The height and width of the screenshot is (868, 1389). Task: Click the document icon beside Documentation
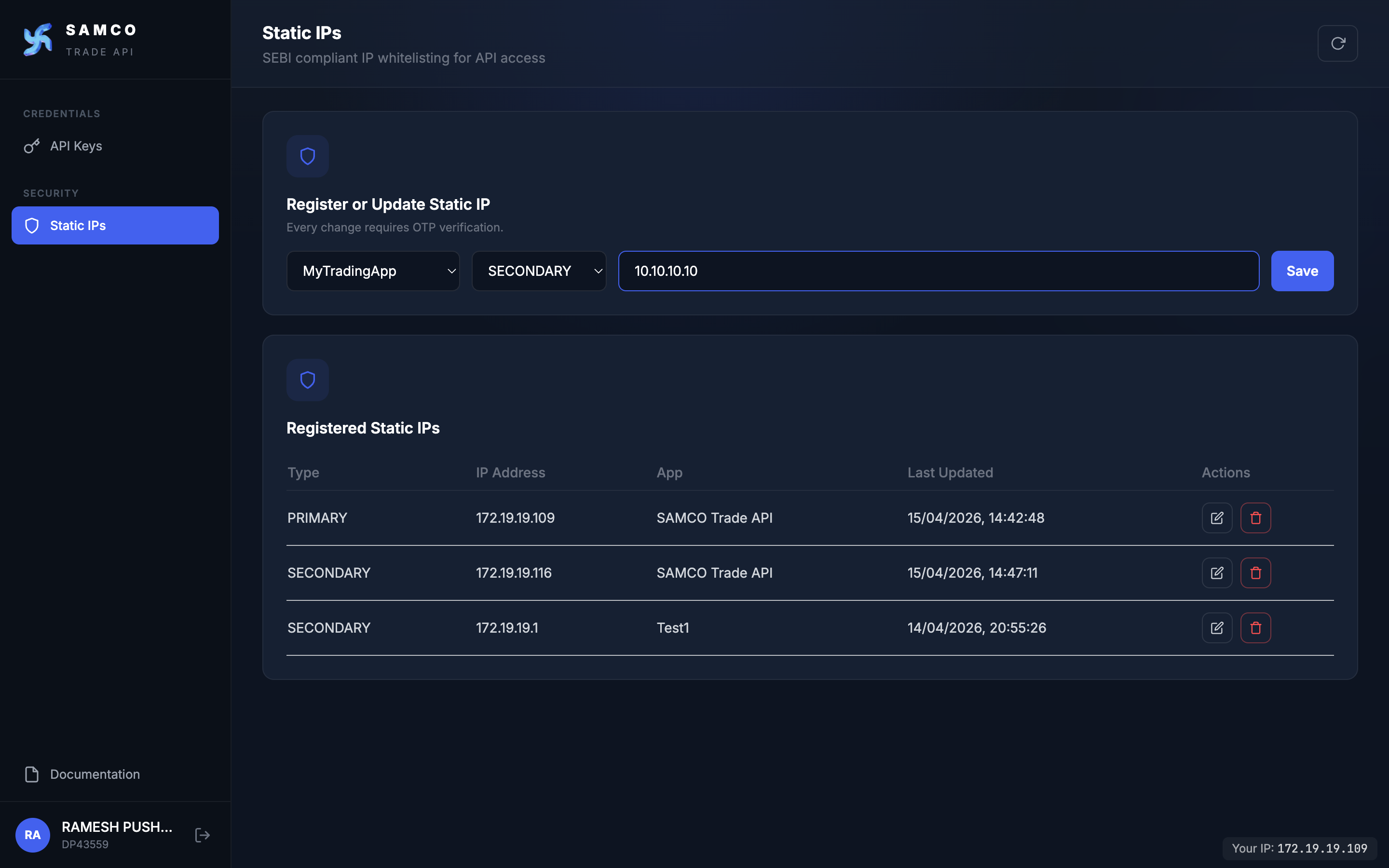pyautogui.click(x=31, y=774)
